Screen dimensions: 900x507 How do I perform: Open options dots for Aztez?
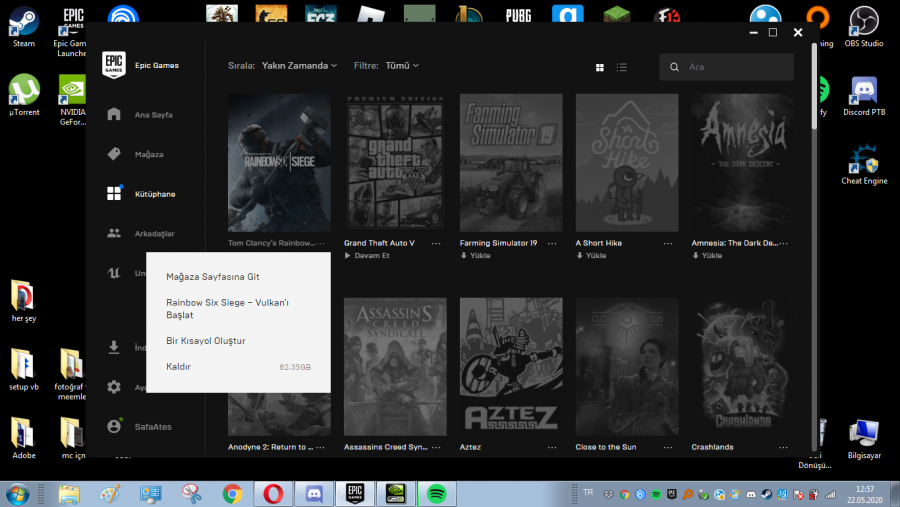pos(552,447)
